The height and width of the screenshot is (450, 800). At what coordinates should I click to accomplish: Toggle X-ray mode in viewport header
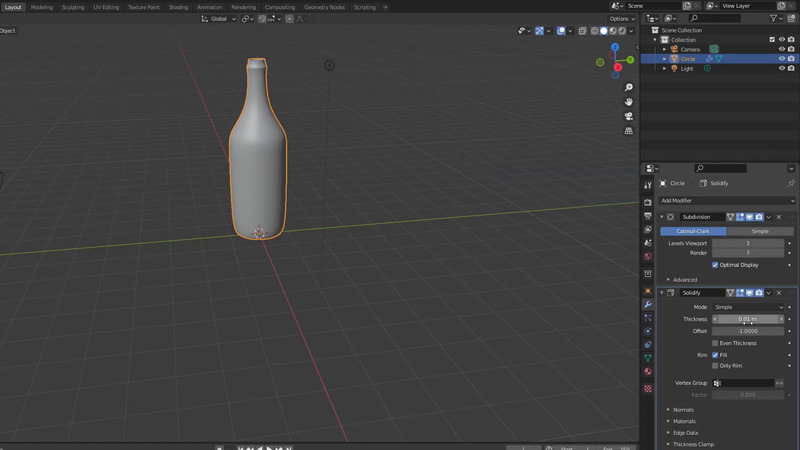[583, 31]
